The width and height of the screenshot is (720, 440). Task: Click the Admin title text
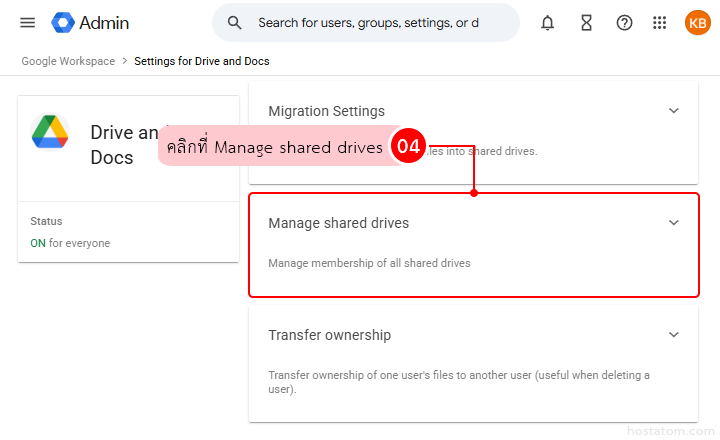[104, 23]
